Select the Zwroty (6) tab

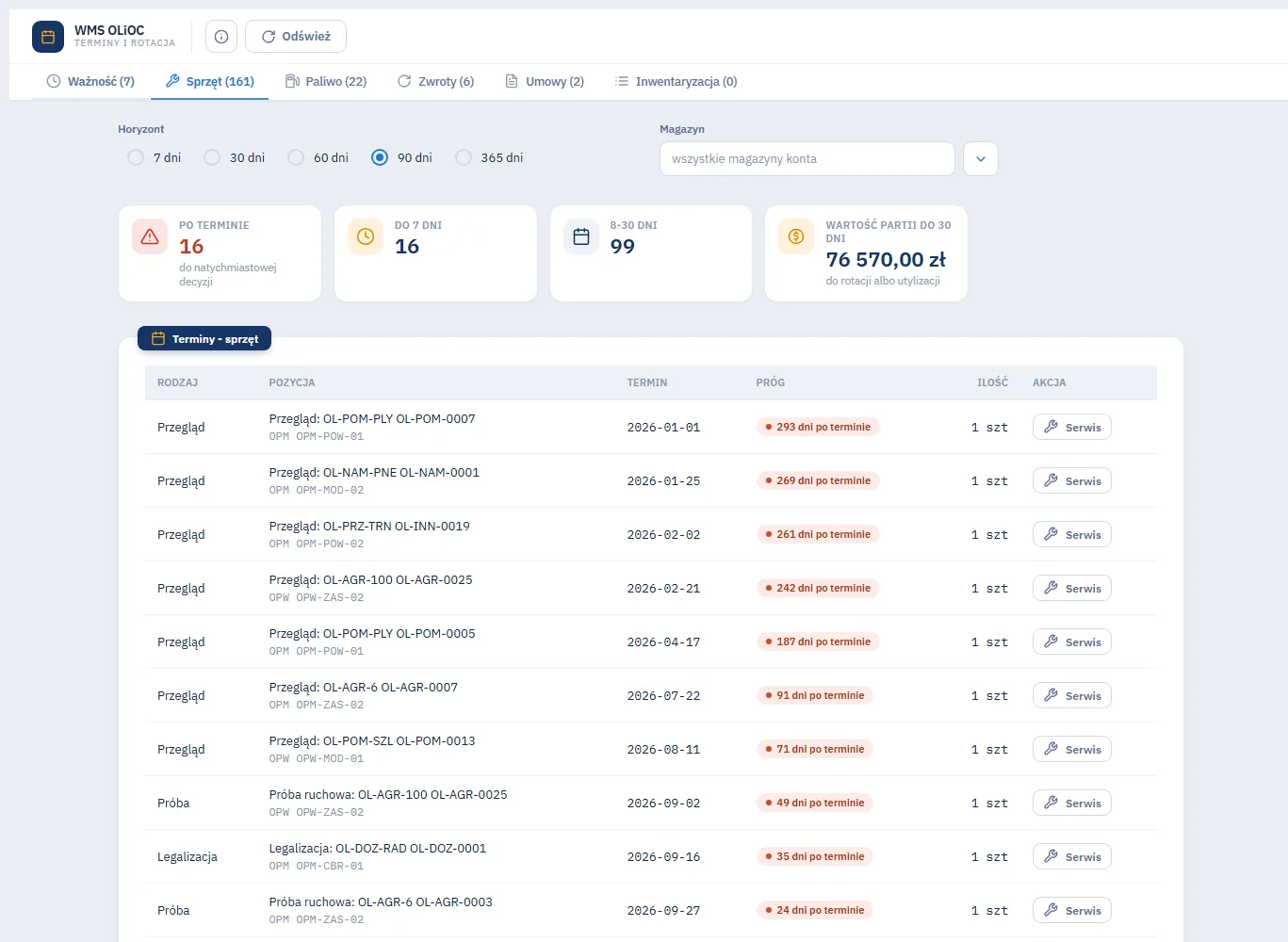[436, 82]
